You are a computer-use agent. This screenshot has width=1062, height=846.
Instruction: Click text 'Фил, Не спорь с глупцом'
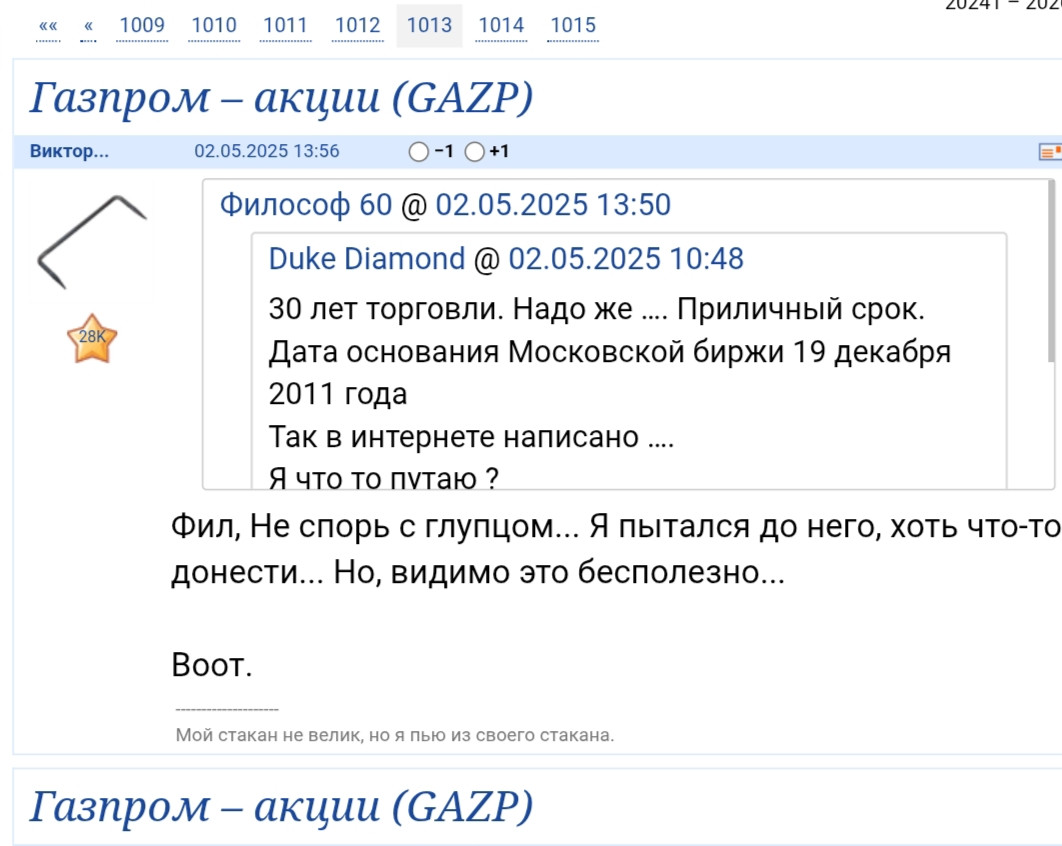pyautogui.click(x=362, y=526)
